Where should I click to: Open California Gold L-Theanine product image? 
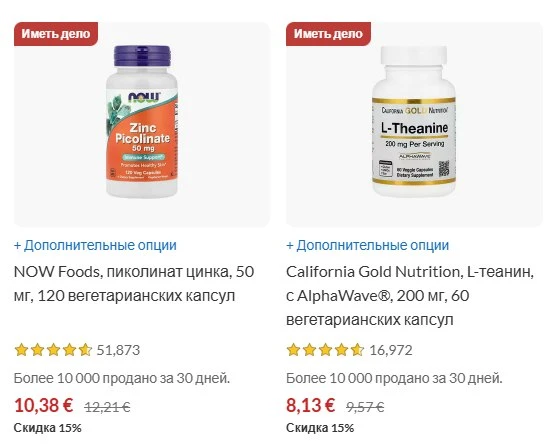pyautogui.click(x=414, y=122)
